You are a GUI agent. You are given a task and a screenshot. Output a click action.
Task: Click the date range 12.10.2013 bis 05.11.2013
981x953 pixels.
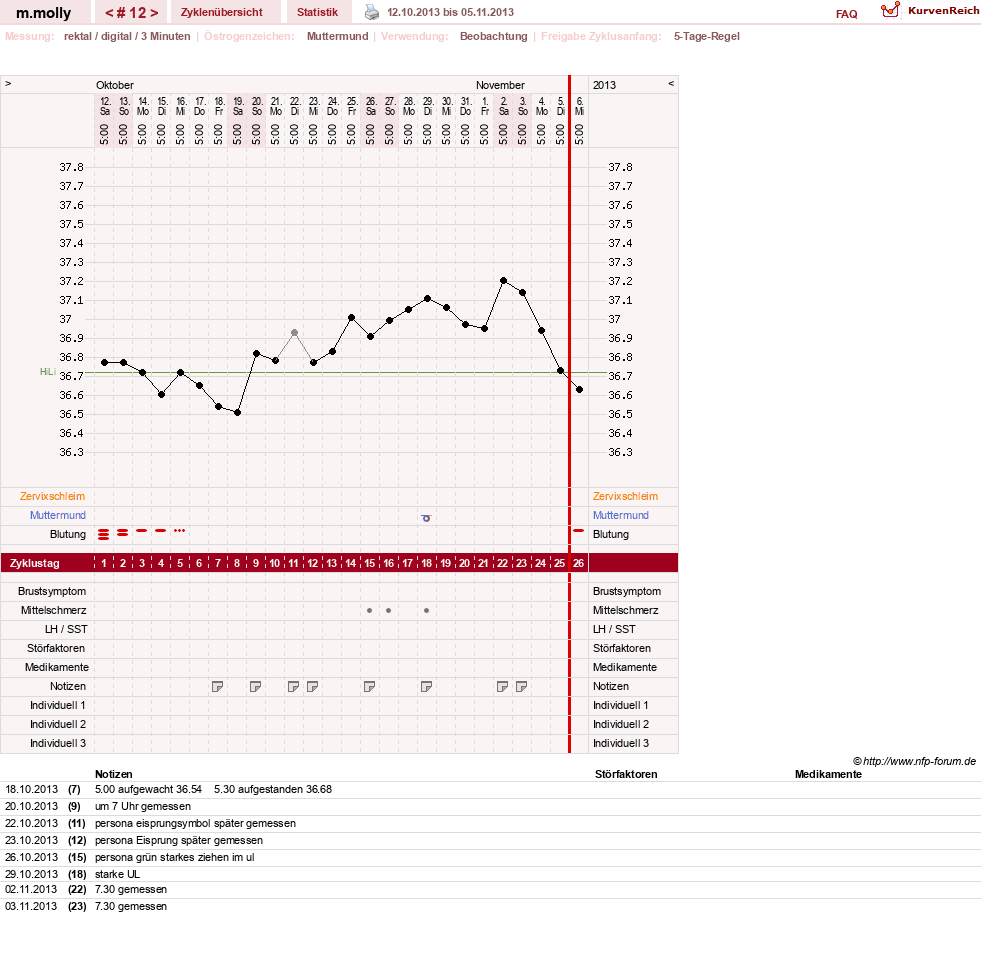[450, 13]
